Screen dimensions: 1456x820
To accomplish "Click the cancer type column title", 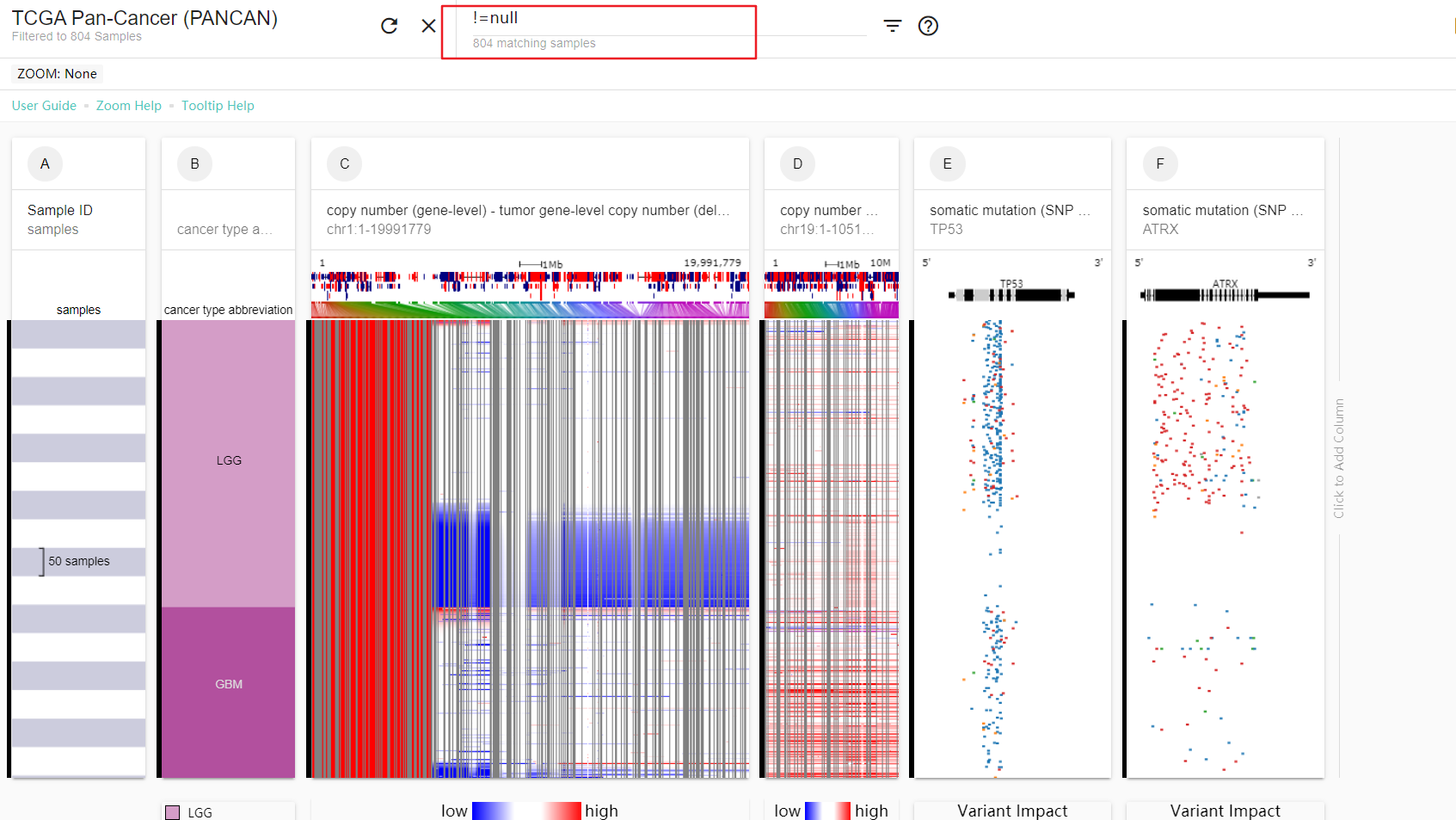I will pos(224,229).
